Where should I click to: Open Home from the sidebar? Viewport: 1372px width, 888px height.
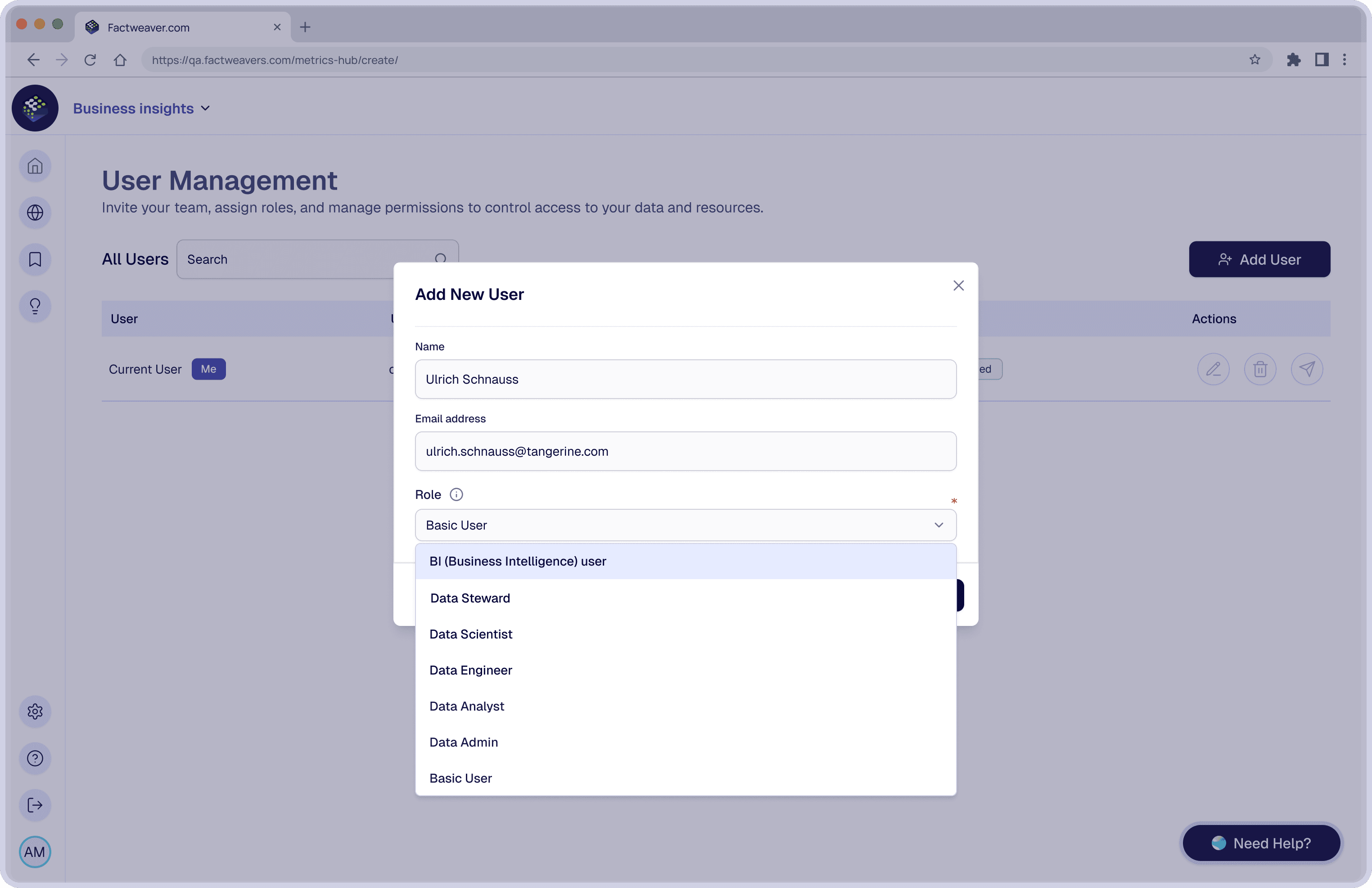35,166
